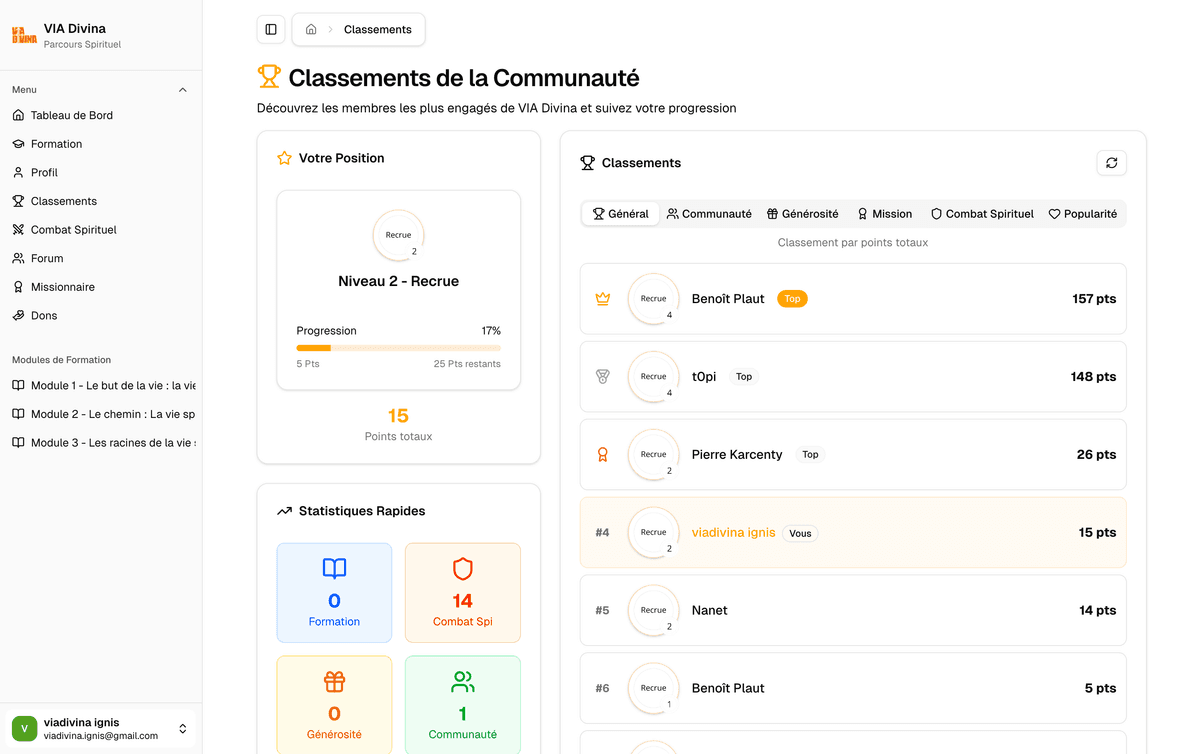Click the Niveau 2 - Recrue heading

point(398,281)
